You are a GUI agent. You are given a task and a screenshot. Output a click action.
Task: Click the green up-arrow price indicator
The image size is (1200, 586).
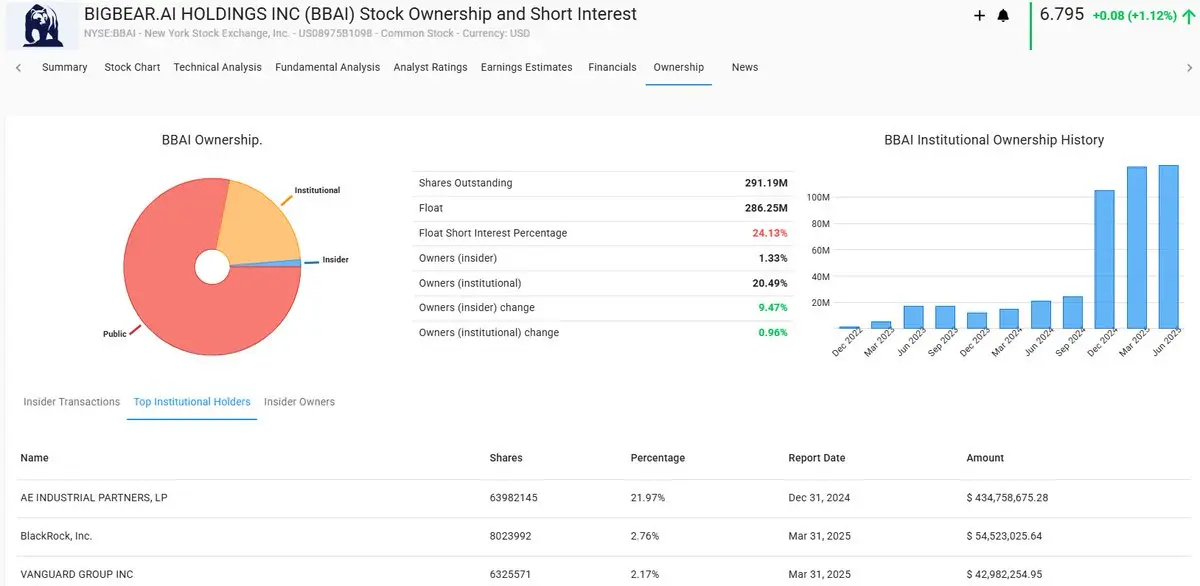point(1189,16)
